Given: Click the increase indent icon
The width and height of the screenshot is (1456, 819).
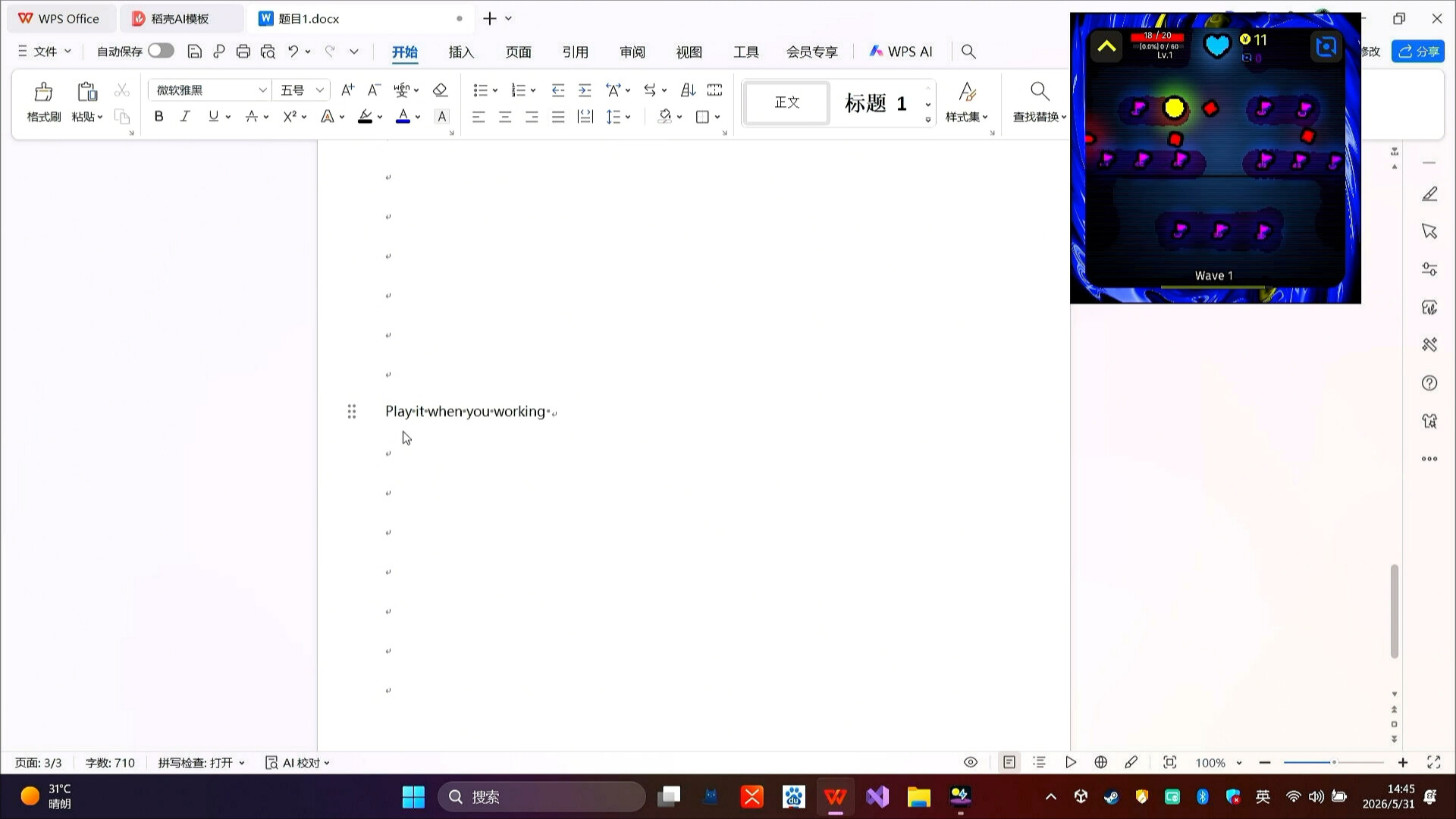Looking at the screenshot, I should pyautogui.click(x=585, y=90).
